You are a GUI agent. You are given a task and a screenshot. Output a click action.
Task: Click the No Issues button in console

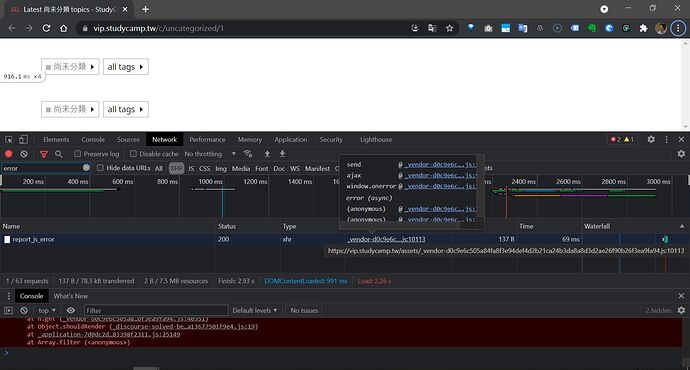304,310
